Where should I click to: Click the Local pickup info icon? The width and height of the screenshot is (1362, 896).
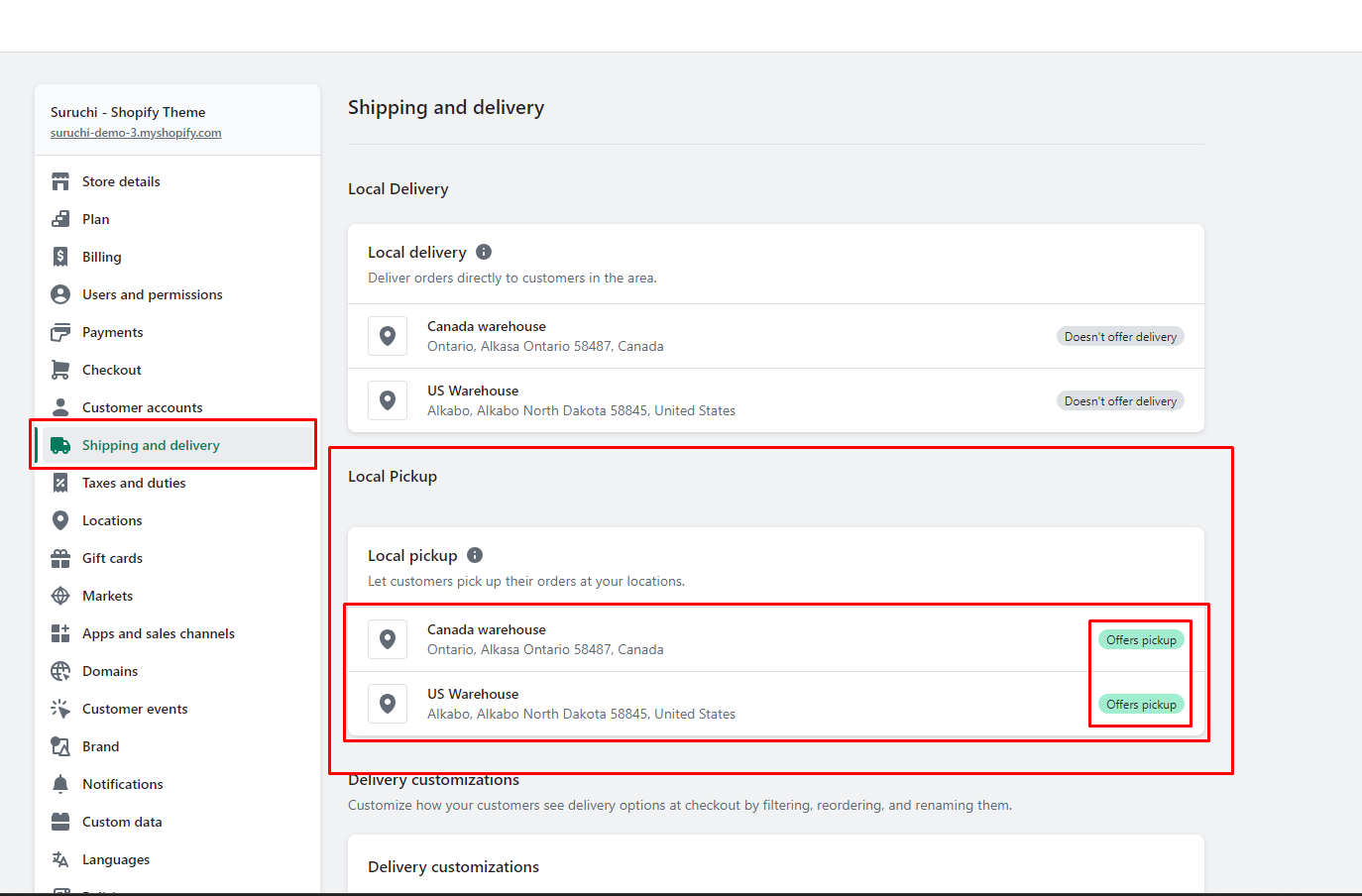[x=475, y=555]
